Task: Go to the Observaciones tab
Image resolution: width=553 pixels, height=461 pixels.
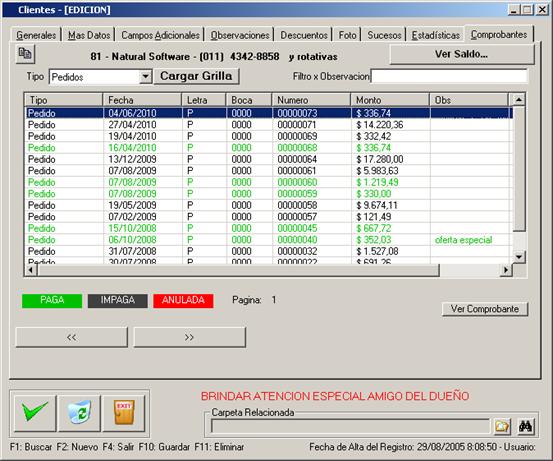Action: point(240,35)
